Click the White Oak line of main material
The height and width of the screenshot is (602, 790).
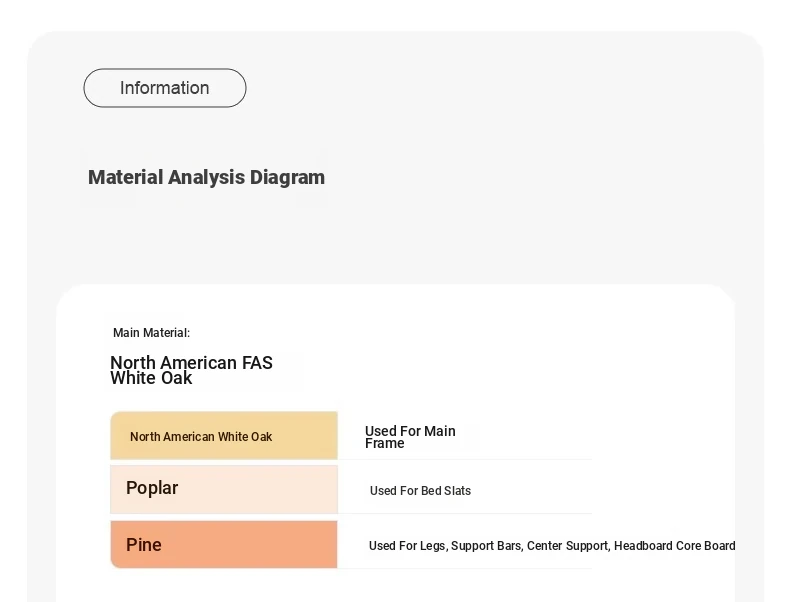click(x=151, y=378)
